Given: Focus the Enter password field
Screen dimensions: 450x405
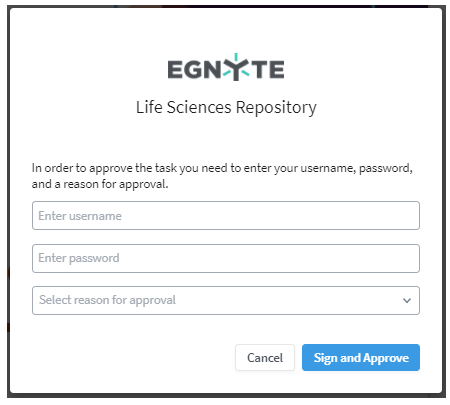Looking at the screenshot, I should pos(226,258).
